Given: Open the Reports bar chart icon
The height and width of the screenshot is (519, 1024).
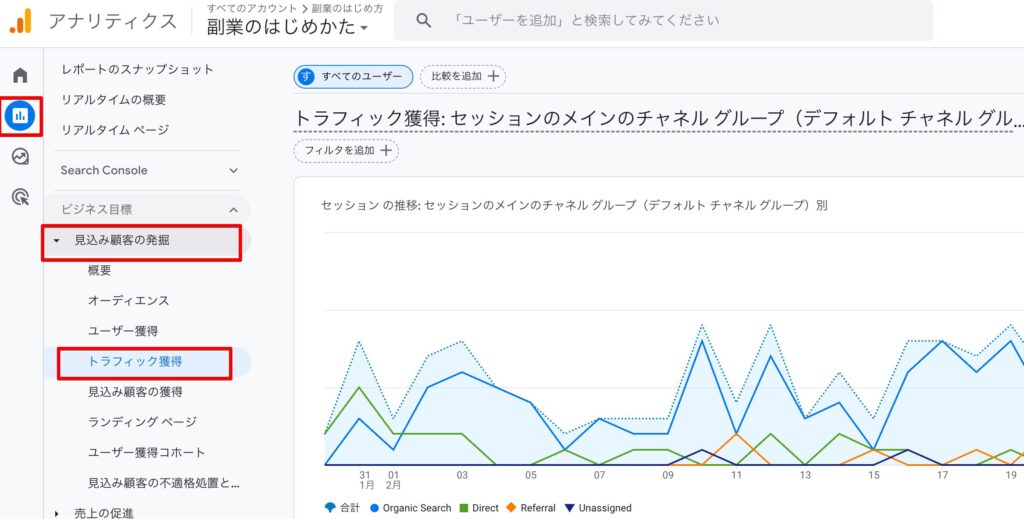Looking at the screenshot, I should click(20, 116).
